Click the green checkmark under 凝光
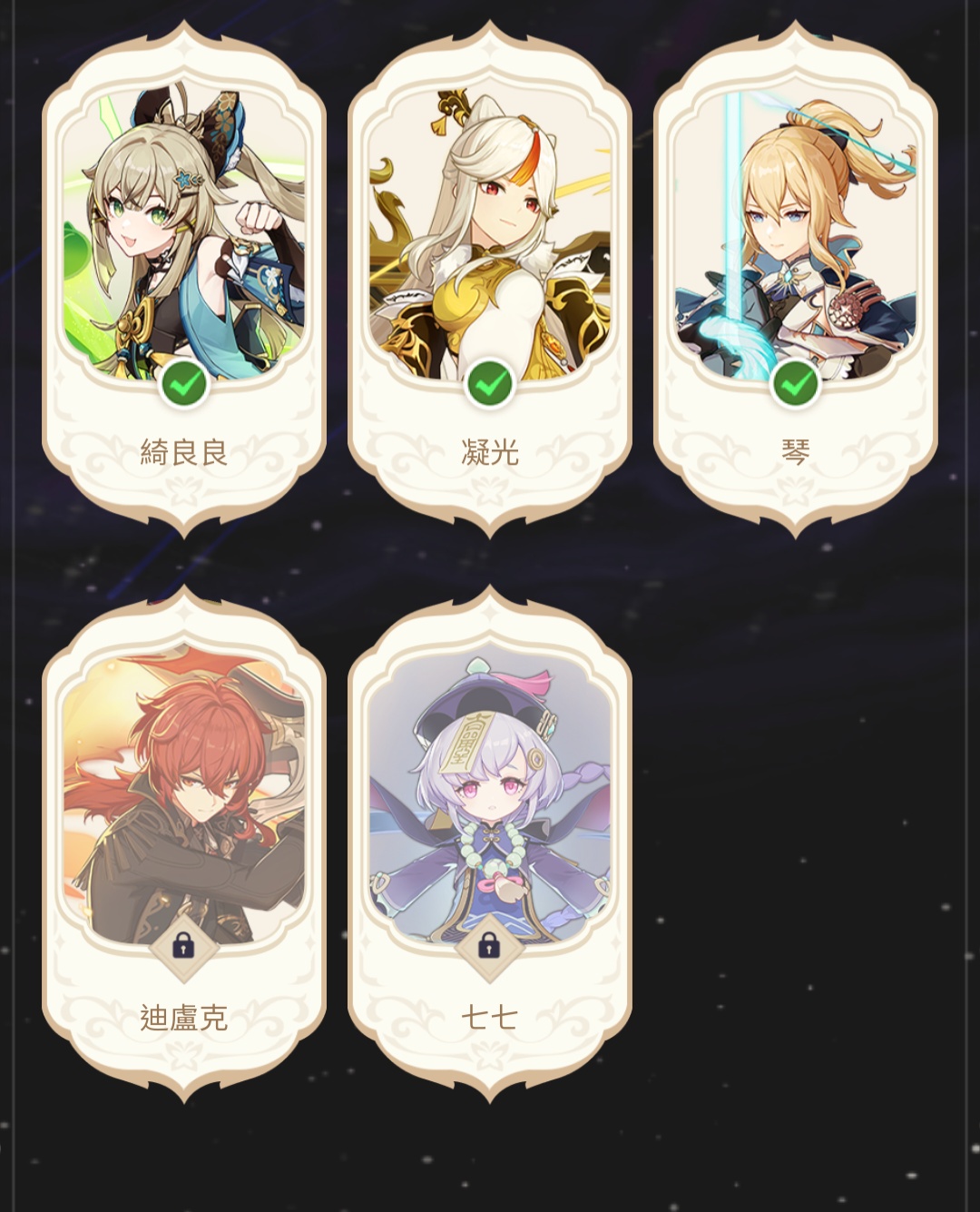This screenshot has height=1212, width=980. tap(490, 384)
